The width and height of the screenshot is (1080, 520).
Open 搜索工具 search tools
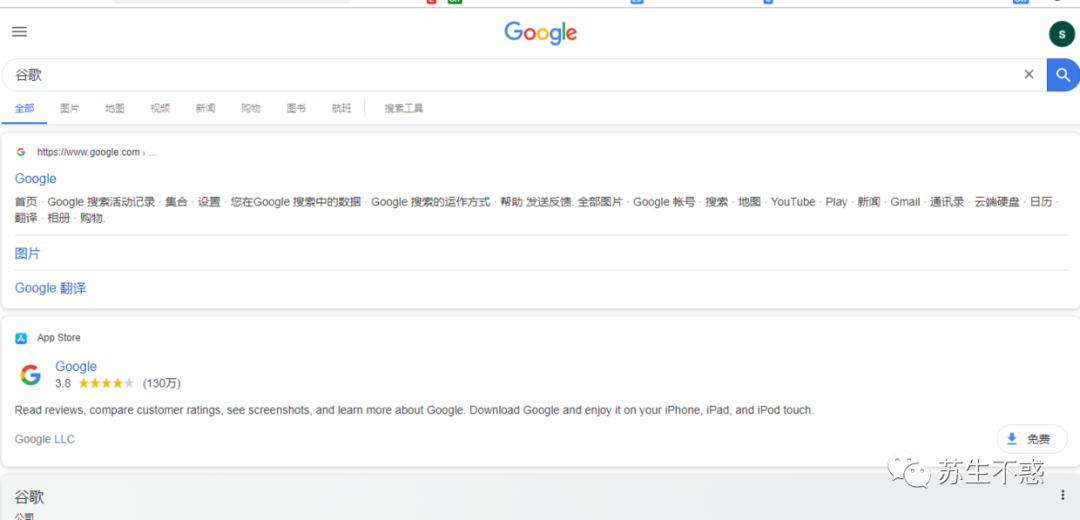point(404,108)
